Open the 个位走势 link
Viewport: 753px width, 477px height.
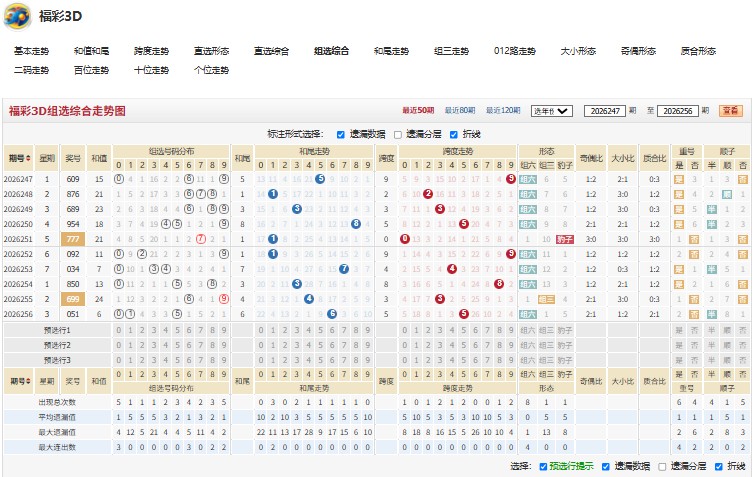tap(211, 70)
